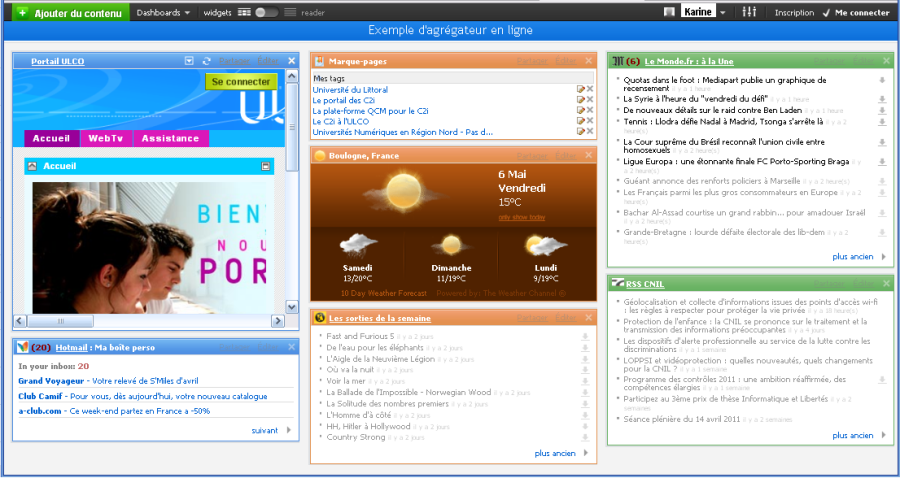Click the download arrow beside Country Strong
This screenshot has width=900, height=478.
(585, 438)
